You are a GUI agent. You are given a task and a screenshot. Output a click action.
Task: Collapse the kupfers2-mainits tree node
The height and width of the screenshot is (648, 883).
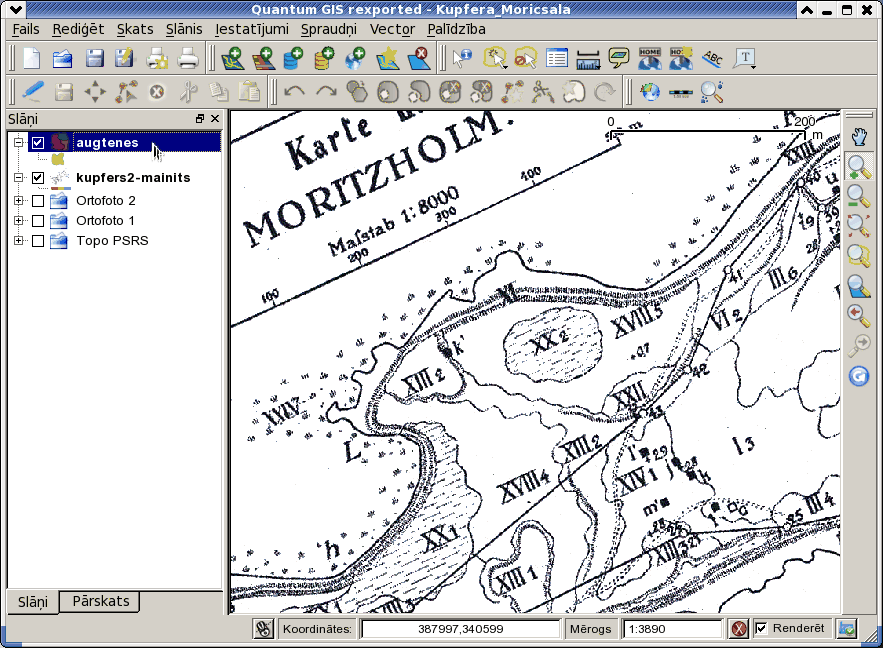19,178
